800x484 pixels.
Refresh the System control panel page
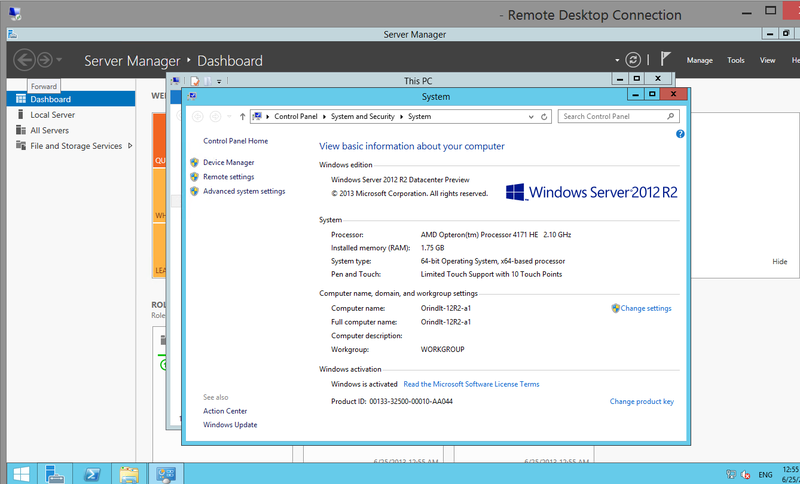(544, 117)
